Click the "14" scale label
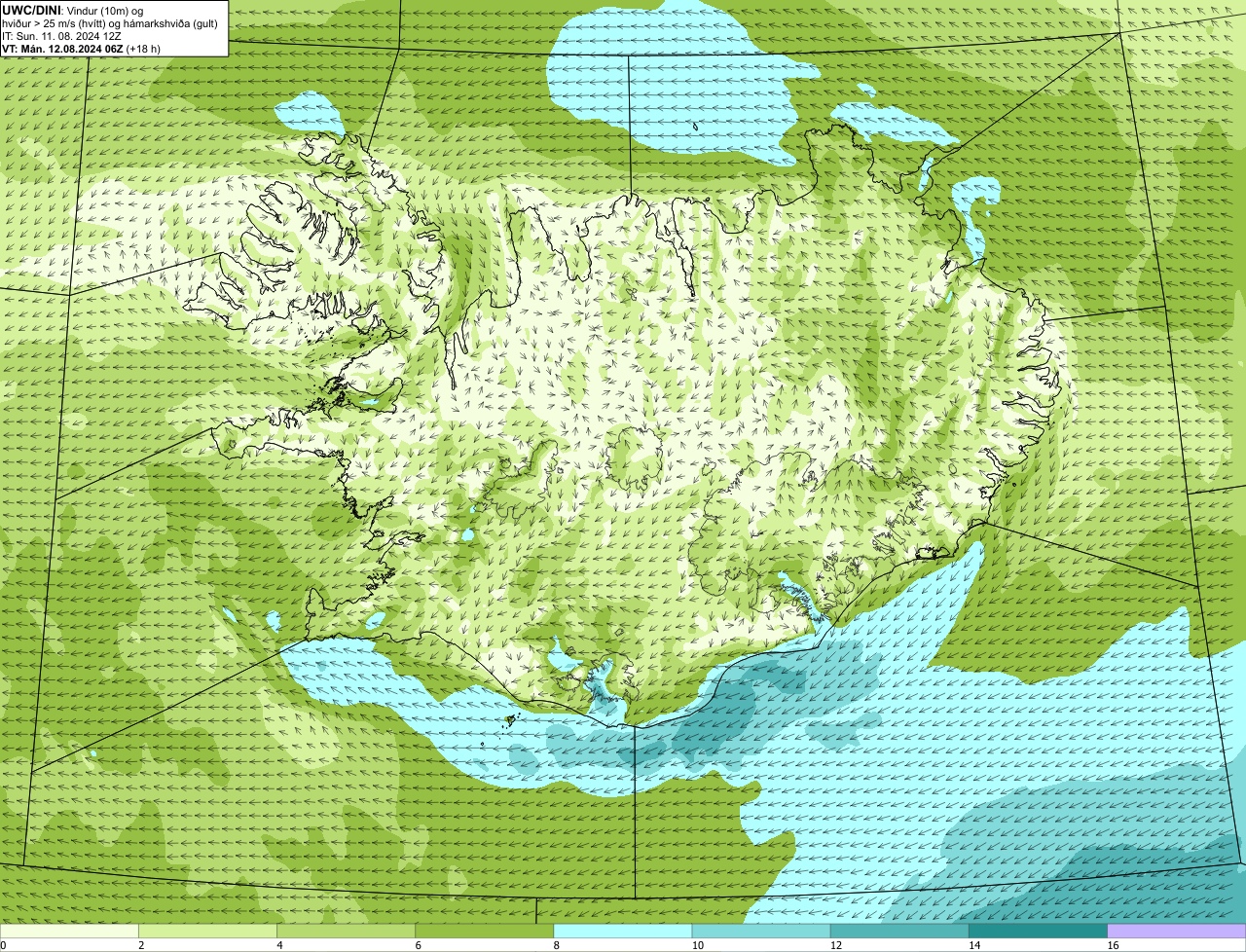The width and height of the screenshot is (1246, 952). (x=974, y=945)
